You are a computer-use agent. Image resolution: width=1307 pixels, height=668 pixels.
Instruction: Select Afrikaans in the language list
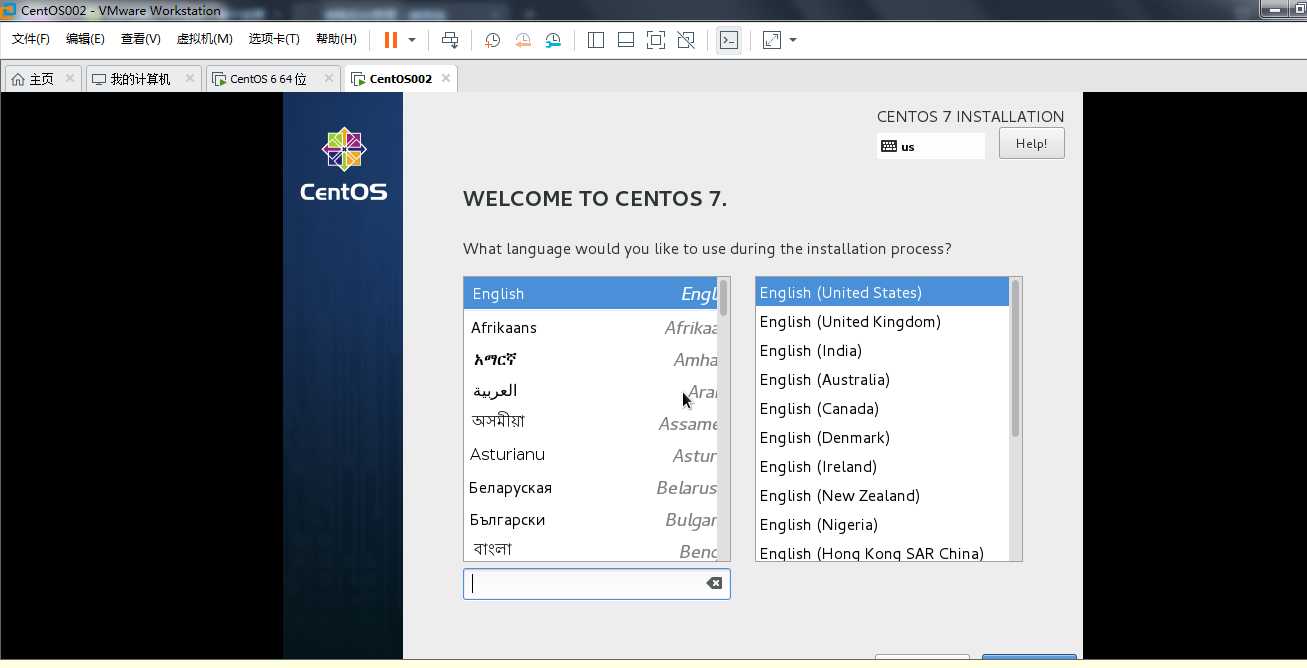[x=590, y=327]
